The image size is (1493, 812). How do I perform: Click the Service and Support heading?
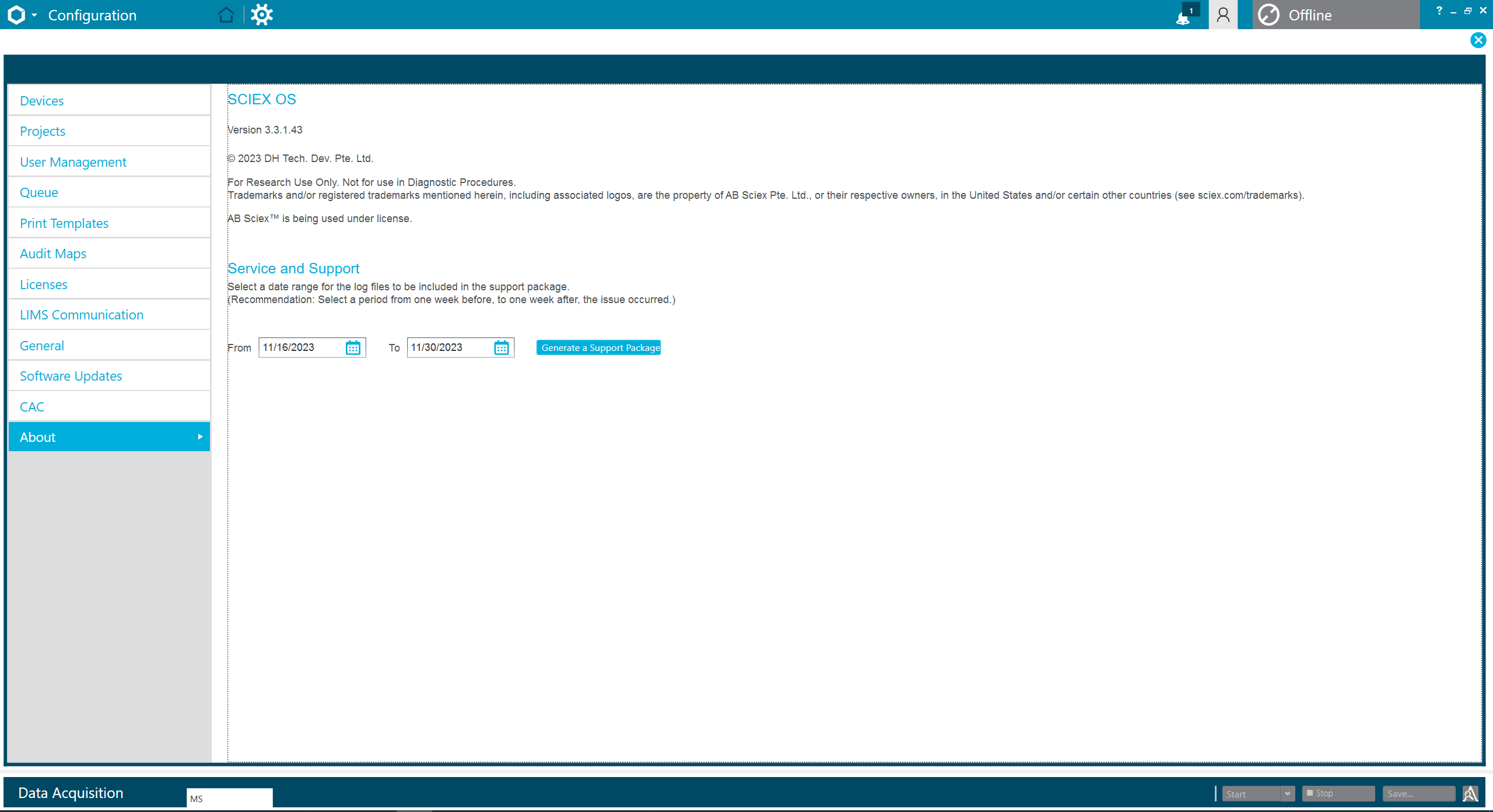[x=293, y=269]
